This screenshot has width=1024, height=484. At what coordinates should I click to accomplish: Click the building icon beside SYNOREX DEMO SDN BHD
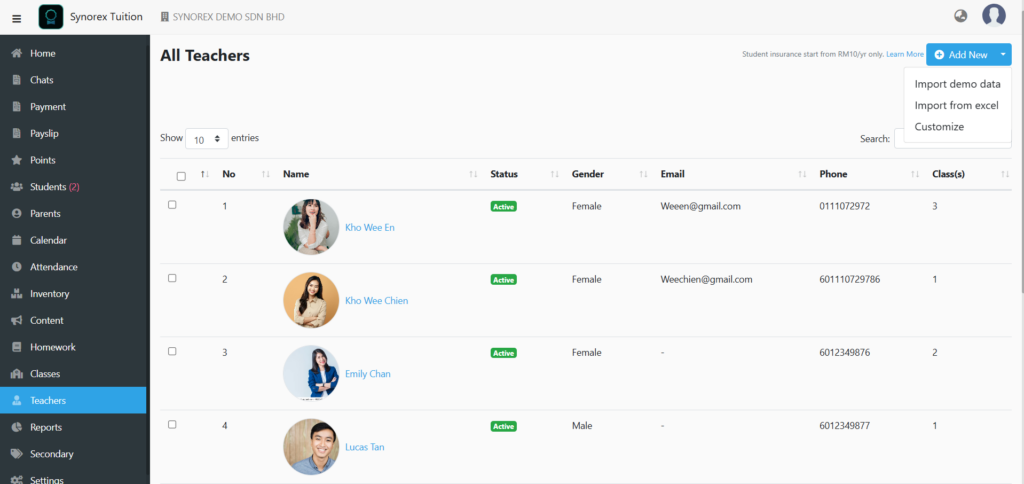coord(165,17)
